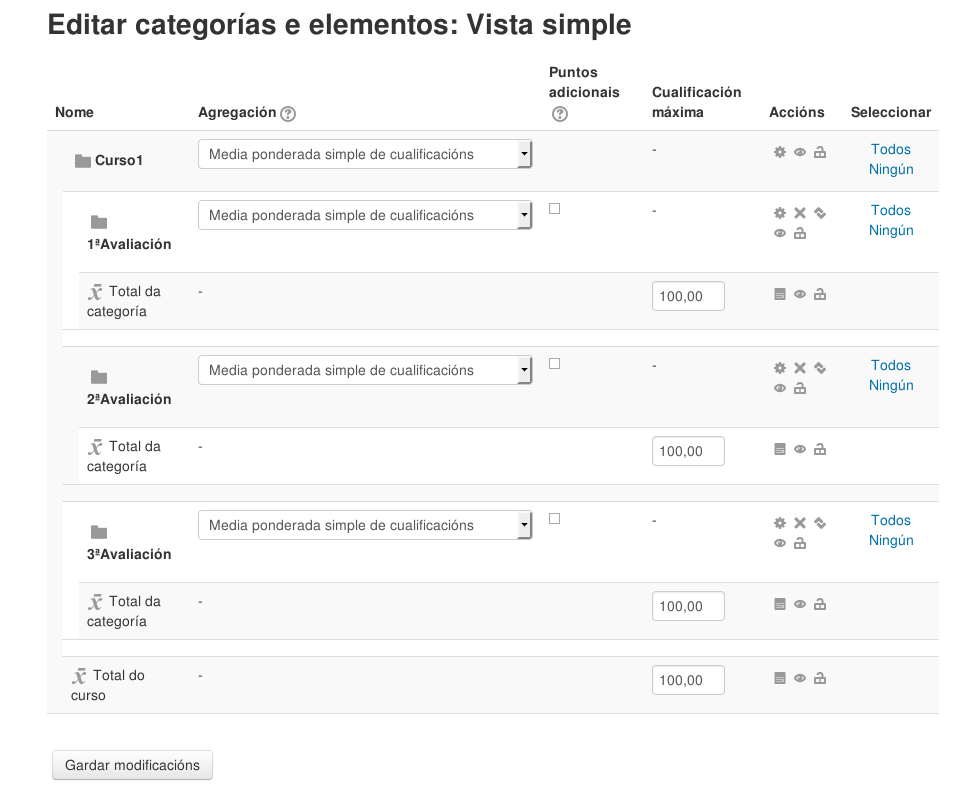Viewport: 954px width, 791px height.
Task: Click Ningún for 3ªAvaliación
Action: click(x=890, y=540)
